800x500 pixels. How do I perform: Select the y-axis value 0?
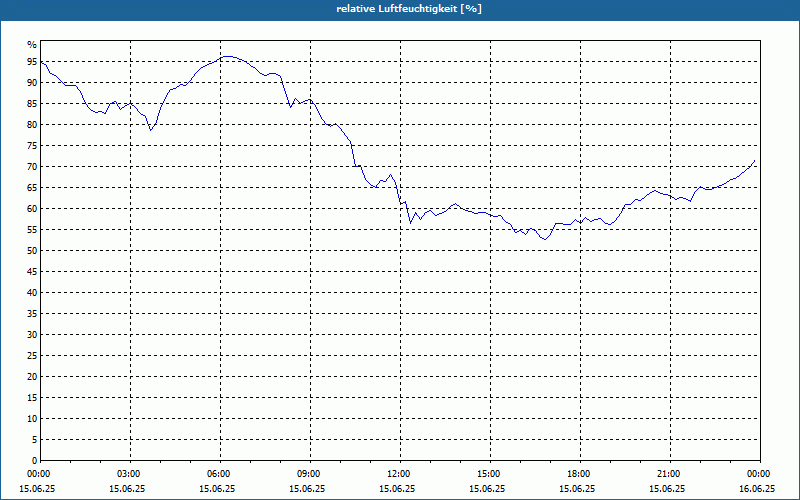click(x=34, y=460)
